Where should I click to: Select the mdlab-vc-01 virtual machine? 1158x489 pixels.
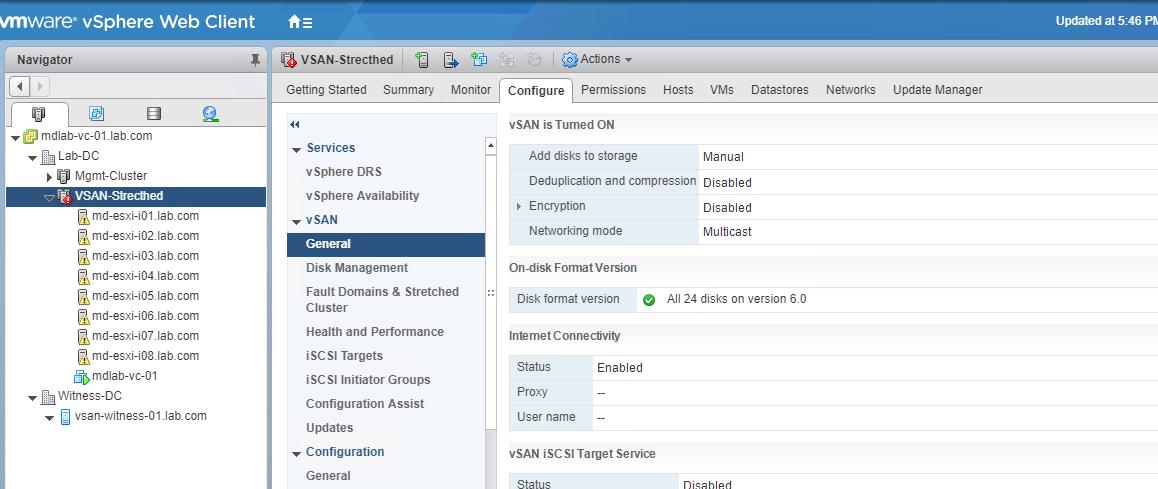(124, 375)
